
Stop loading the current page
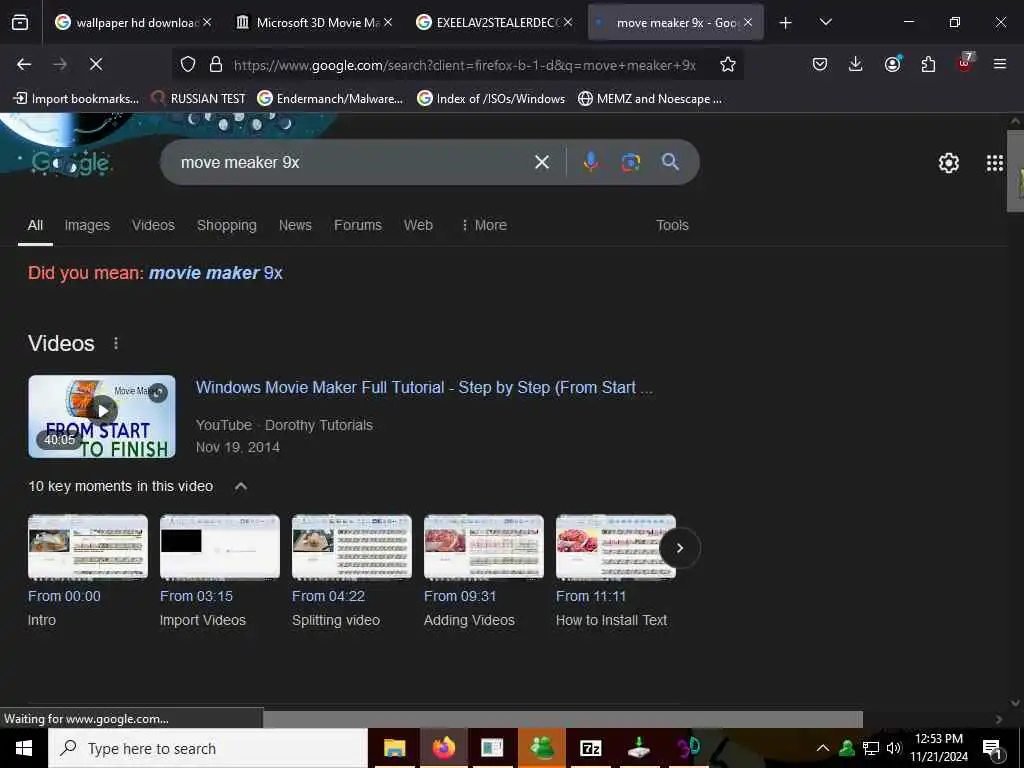tap(96, 64)
